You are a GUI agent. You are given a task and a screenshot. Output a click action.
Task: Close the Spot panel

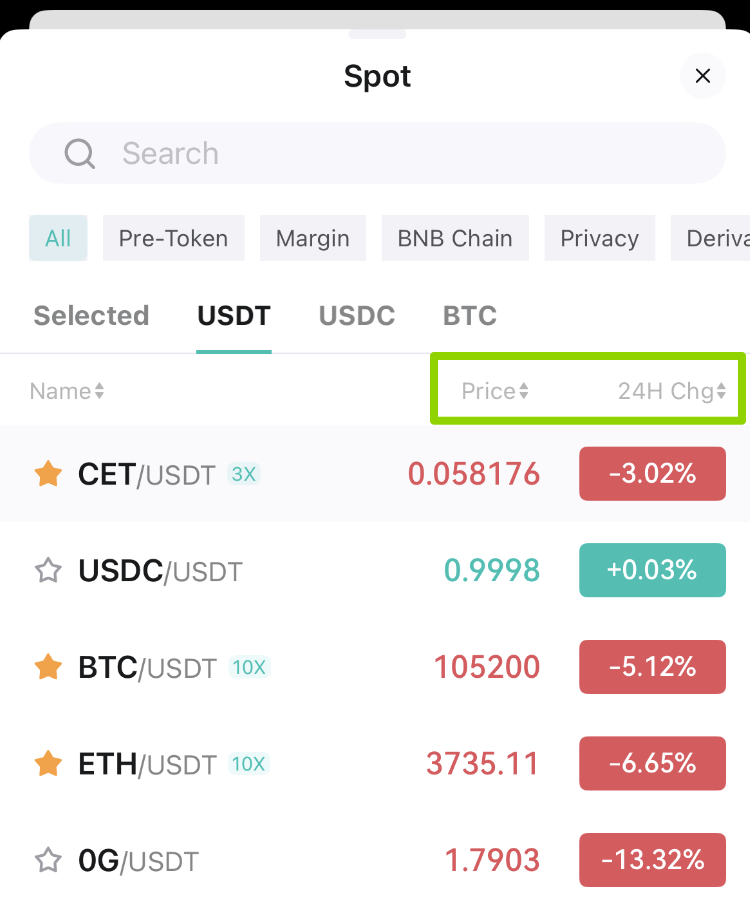pos(703,76)
